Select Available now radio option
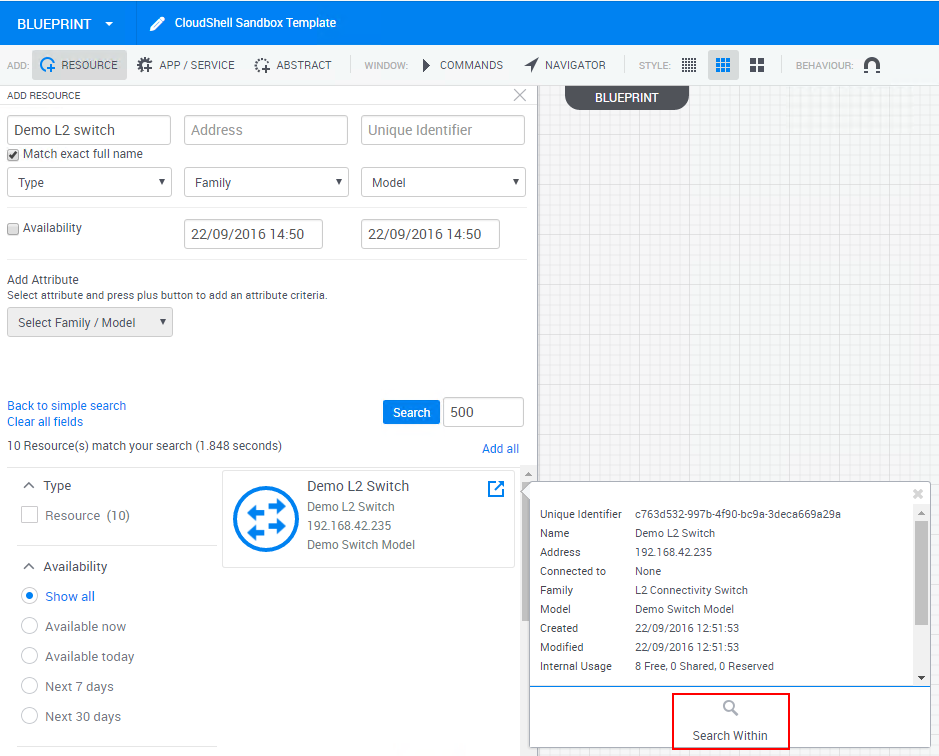 click(x=30, y=627)
